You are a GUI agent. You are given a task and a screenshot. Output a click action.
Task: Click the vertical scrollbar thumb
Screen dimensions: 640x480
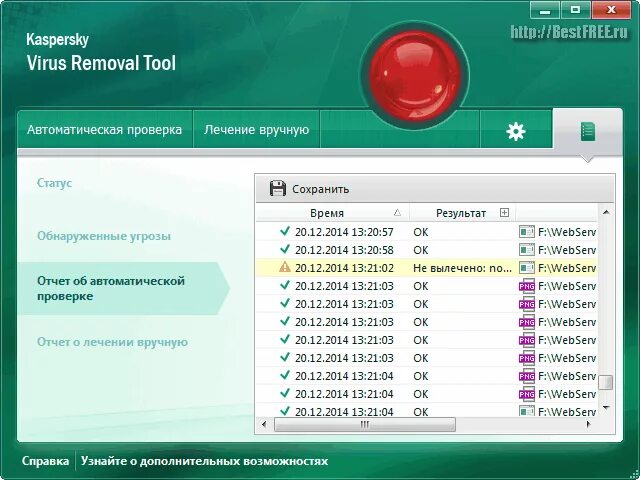[606, 382]
